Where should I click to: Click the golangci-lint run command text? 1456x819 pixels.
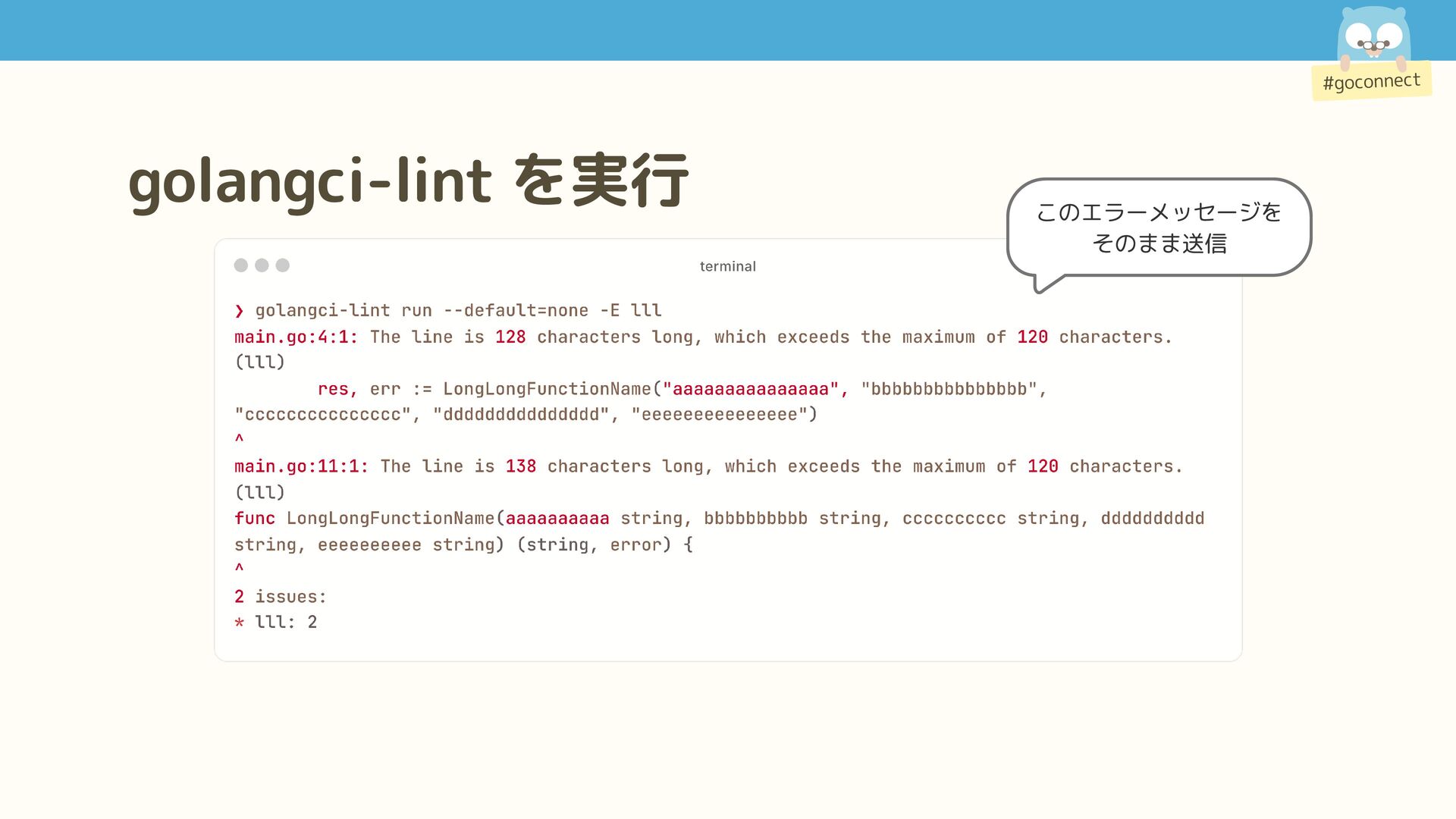tap(458, 310)
